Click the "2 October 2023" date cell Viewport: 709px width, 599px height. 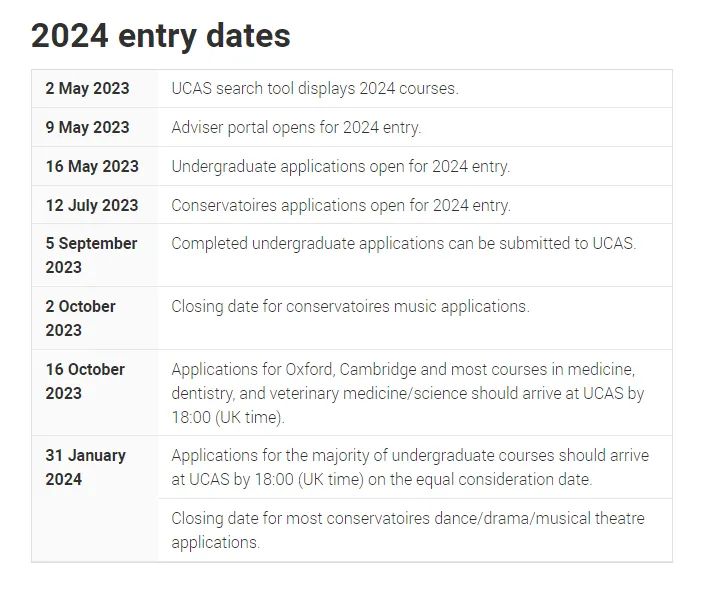pyautogui.click(x=81, y=318)
